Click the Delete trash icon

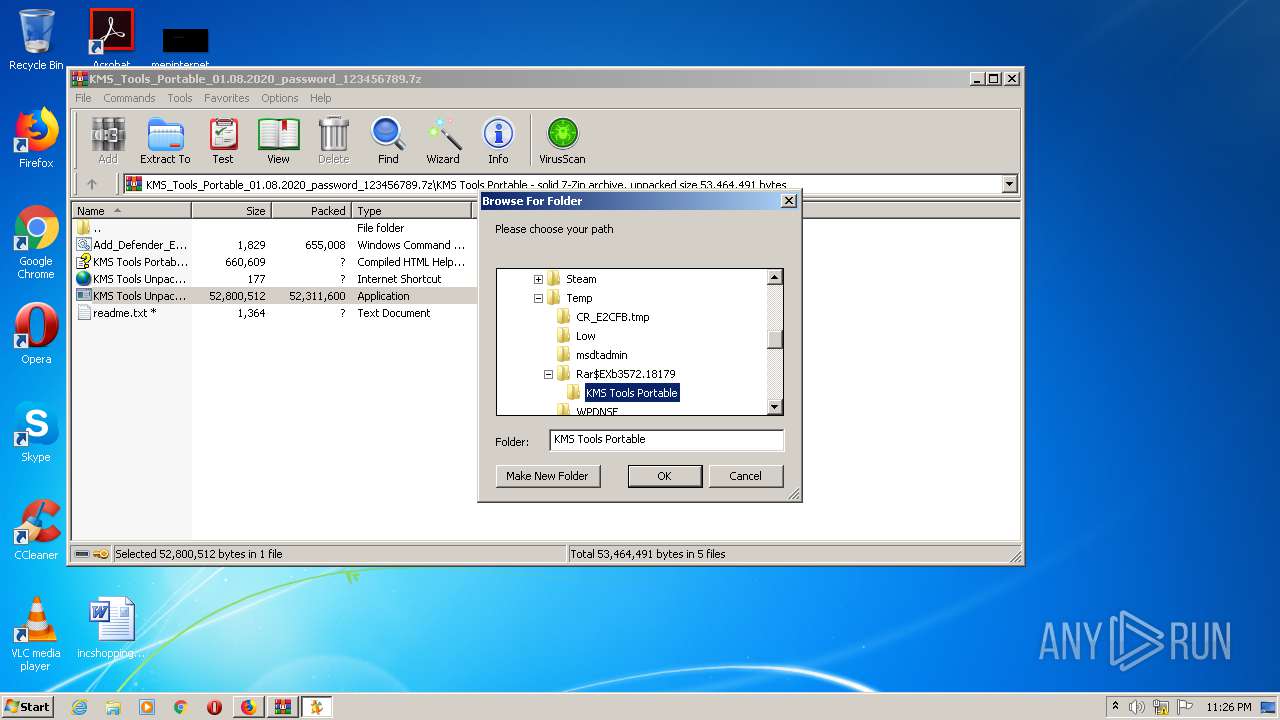click(x=333, y=141)
